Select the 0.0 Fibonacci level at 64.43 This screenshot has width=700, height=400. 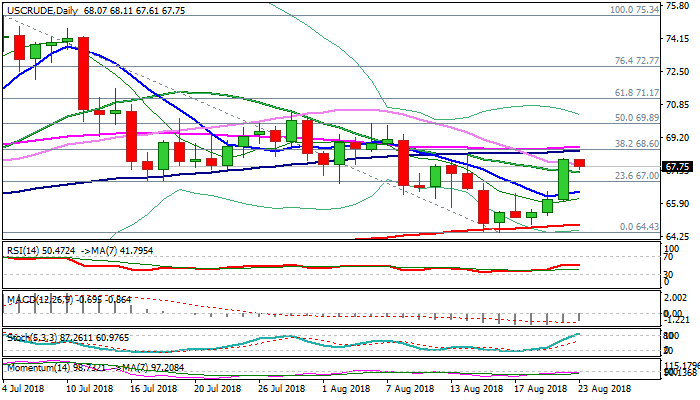(x=638, y=227)
